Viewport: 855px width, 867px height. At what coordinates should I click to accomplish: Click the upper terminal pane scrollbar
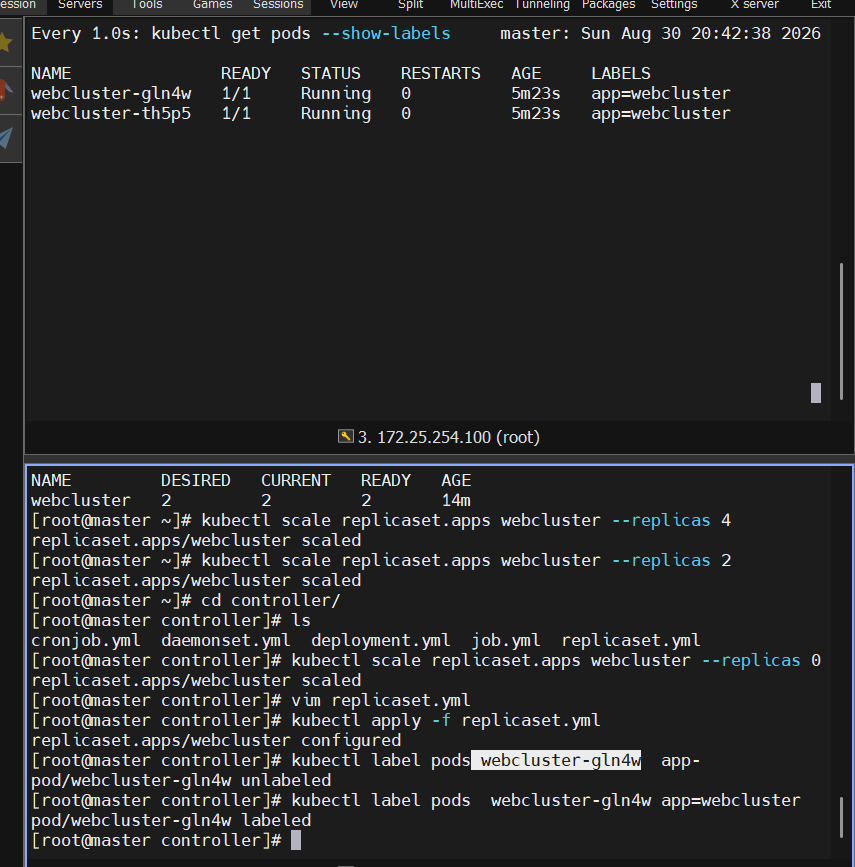tap(841, 331)
